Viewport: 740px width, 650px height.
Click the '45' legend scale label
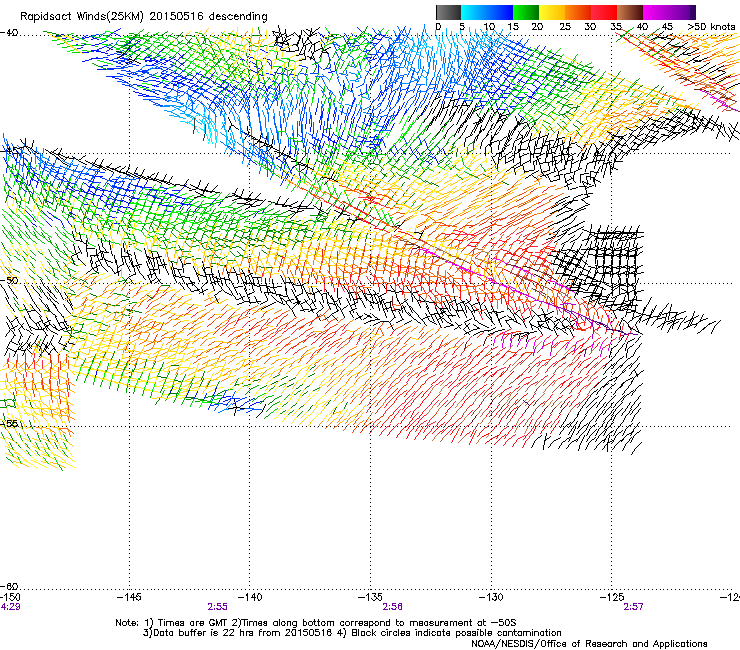pos(667,27)
